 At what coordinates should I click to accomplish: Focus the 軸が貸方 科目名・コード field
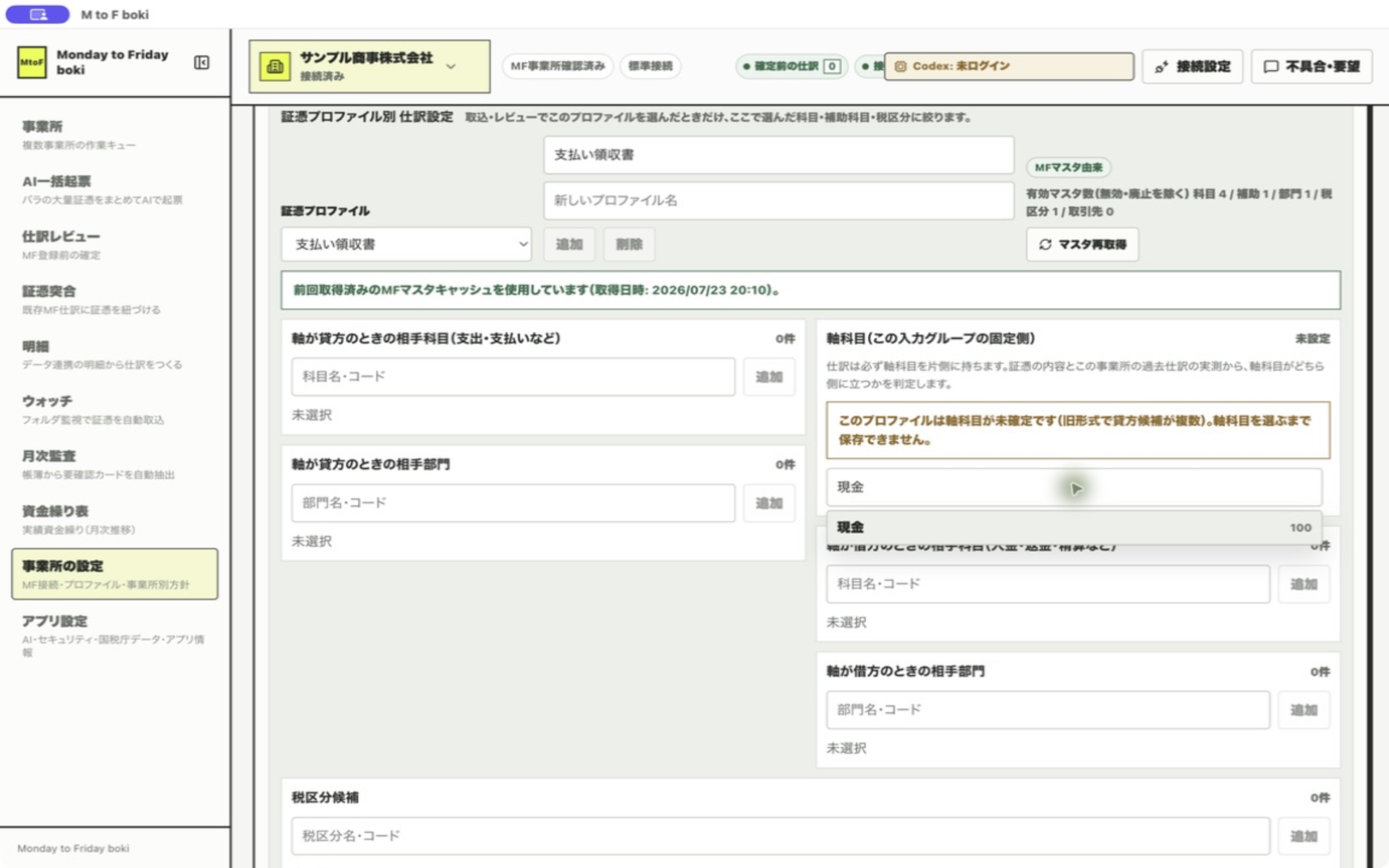tap(513, 377)
